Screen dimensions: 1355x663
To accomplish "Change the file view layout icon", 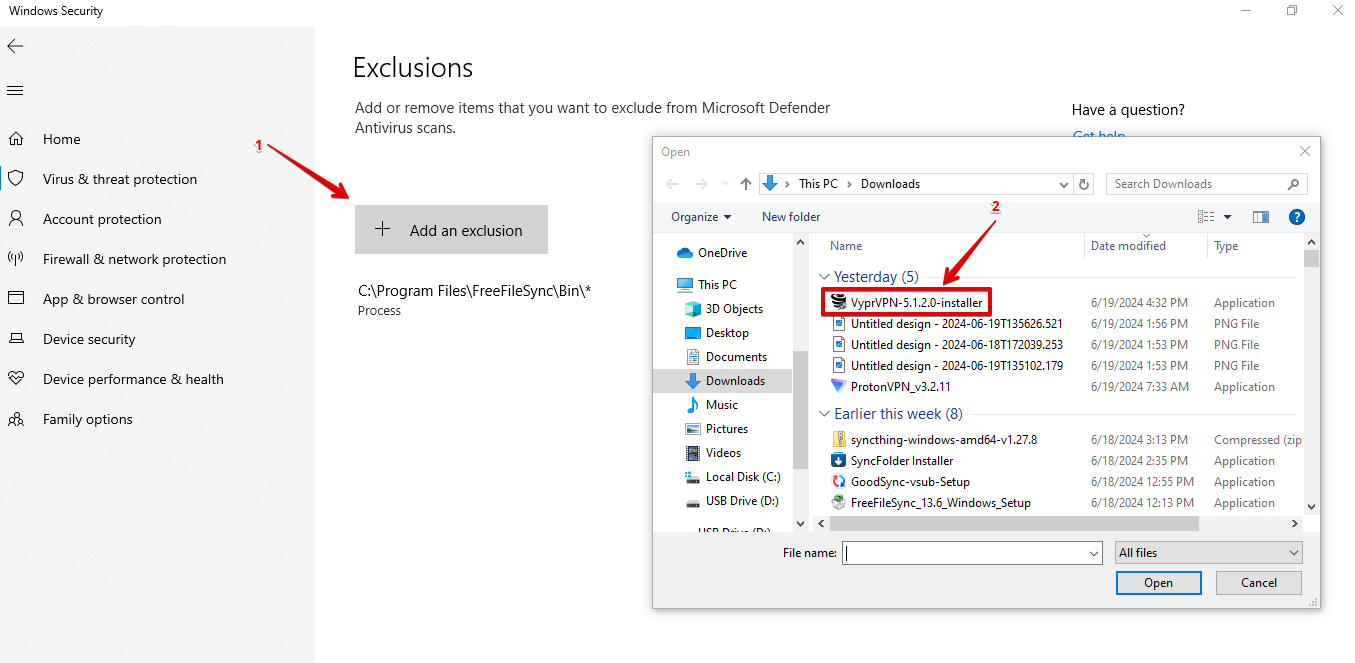I will (1206, 217).
